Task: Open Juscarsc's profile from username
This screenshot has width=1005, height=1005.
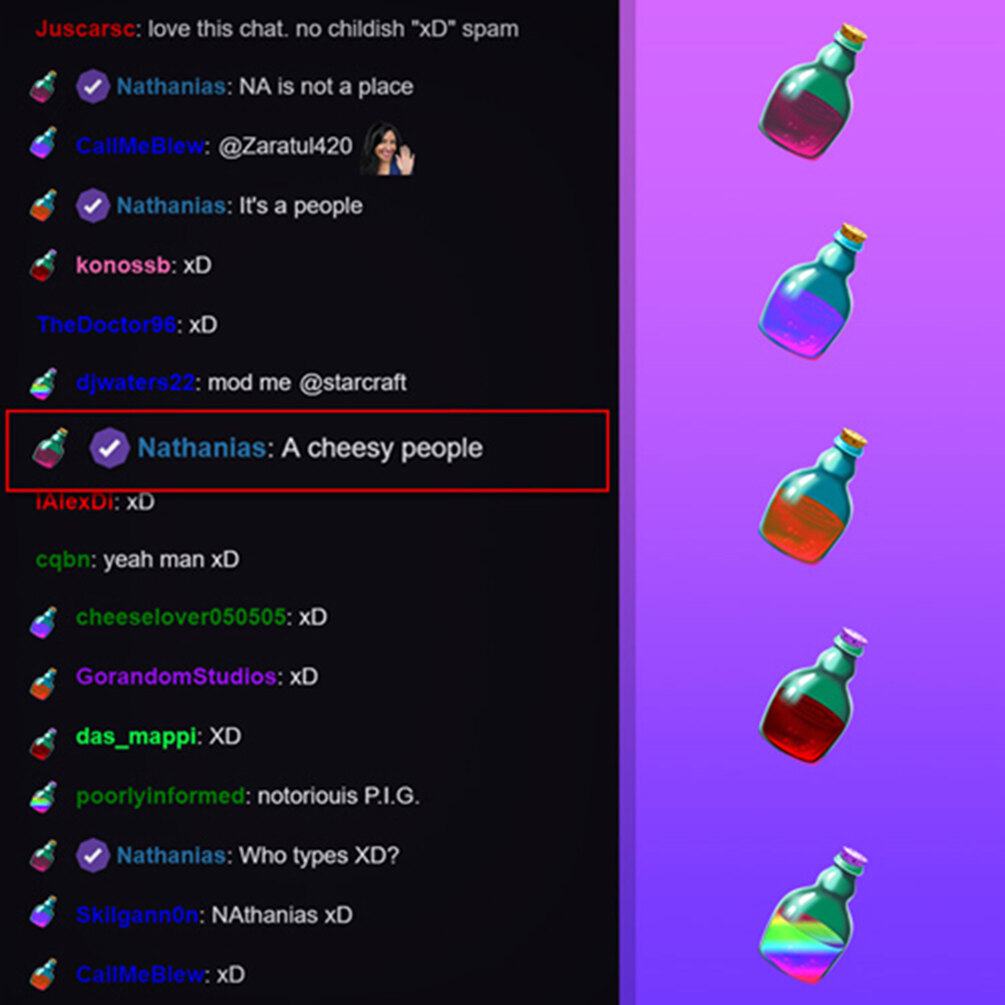Action: click(85, 29)
